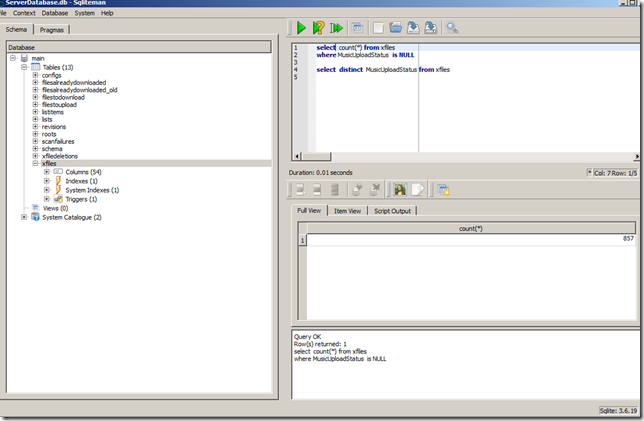Run the SQL query with green play icon
The image size is (644, 421).
301,28
